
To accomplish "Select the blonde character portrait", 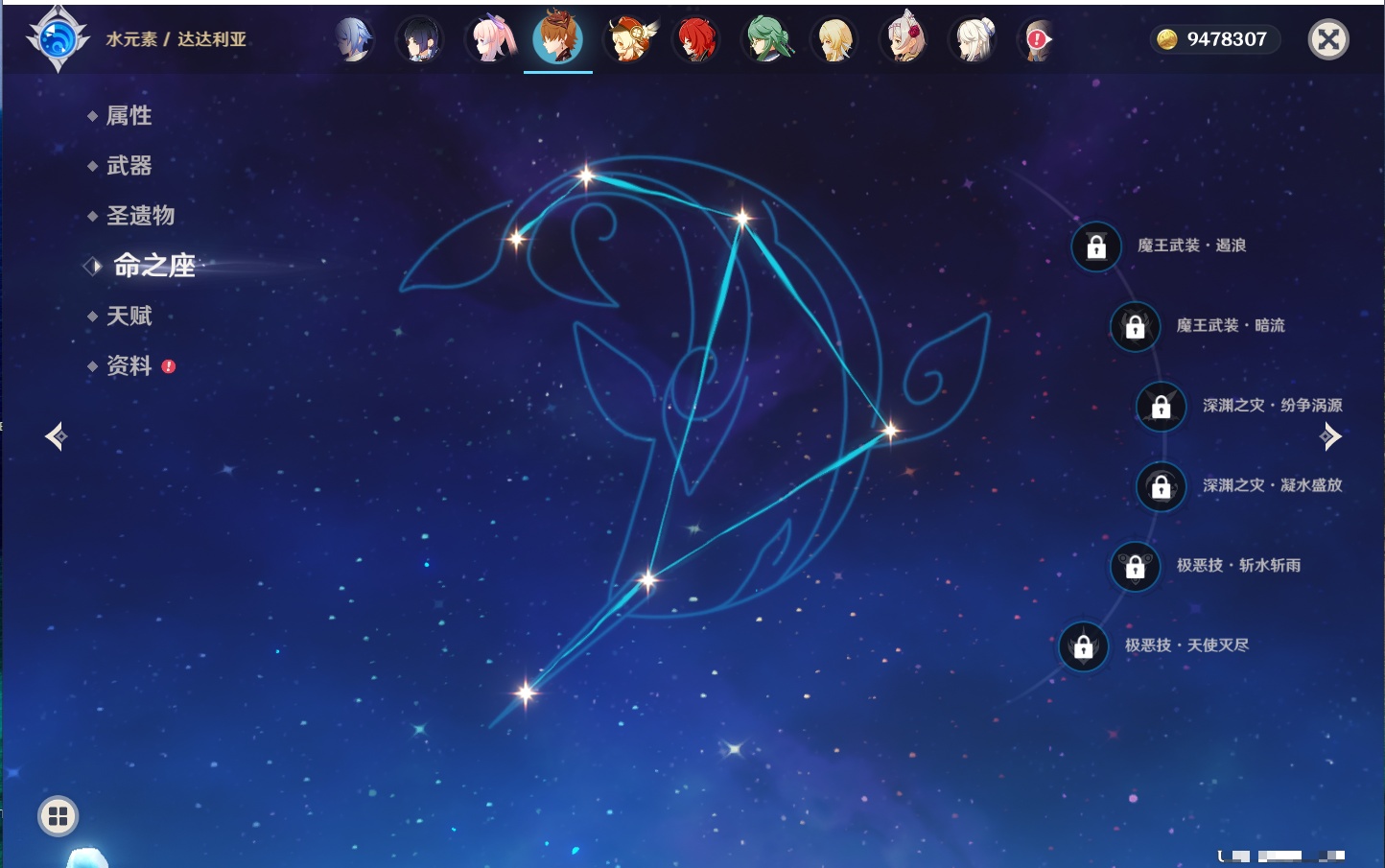I will click(x=835, y=40).
